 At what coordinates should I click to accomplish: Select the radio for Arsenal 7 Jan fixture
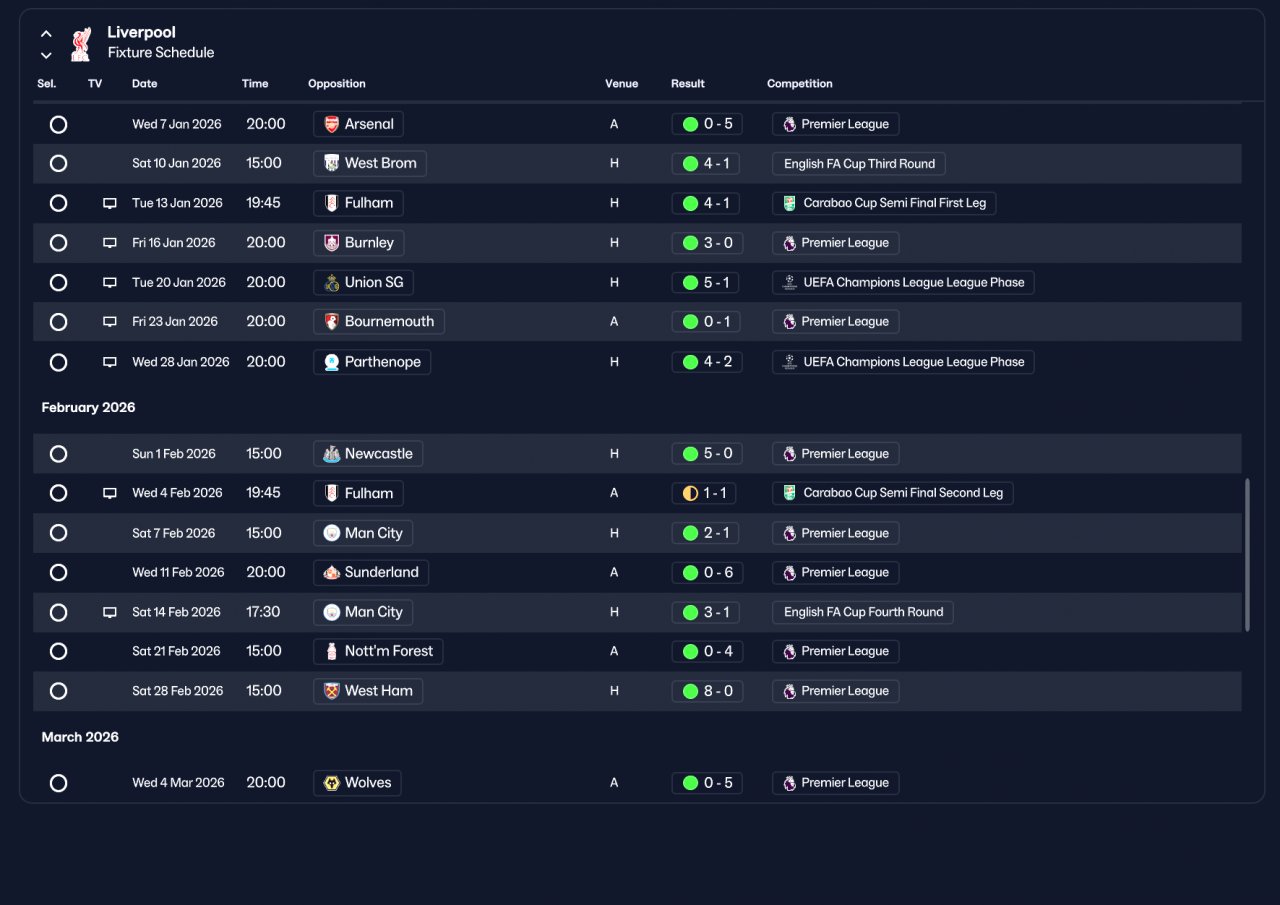58,124
